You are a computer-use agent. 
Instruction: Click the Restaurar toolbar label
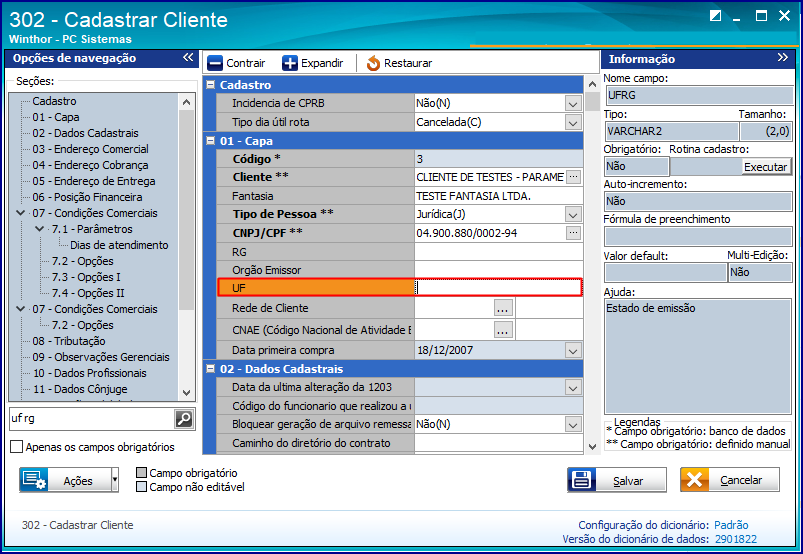408,63
